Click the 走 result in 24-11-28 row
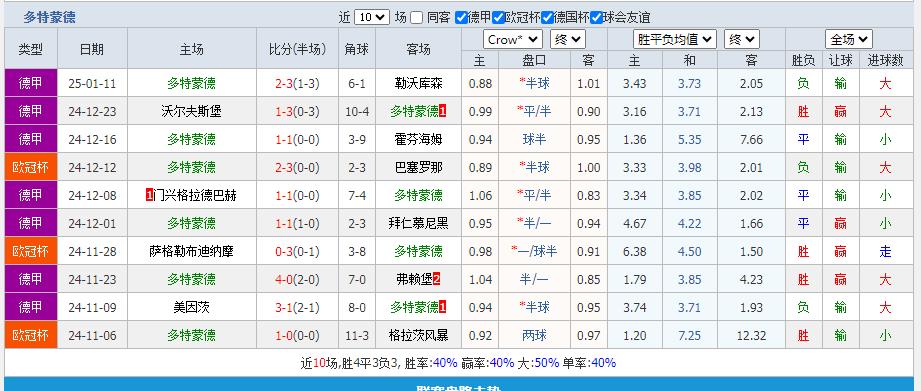 pyautogui.click(x=886, y=251)
